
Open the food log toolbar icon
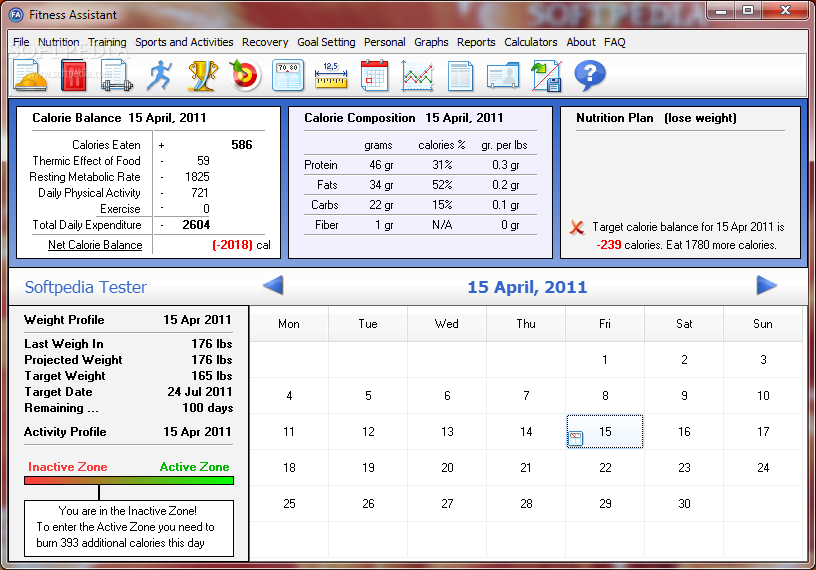pyautogui.click(x=31, y=76)
